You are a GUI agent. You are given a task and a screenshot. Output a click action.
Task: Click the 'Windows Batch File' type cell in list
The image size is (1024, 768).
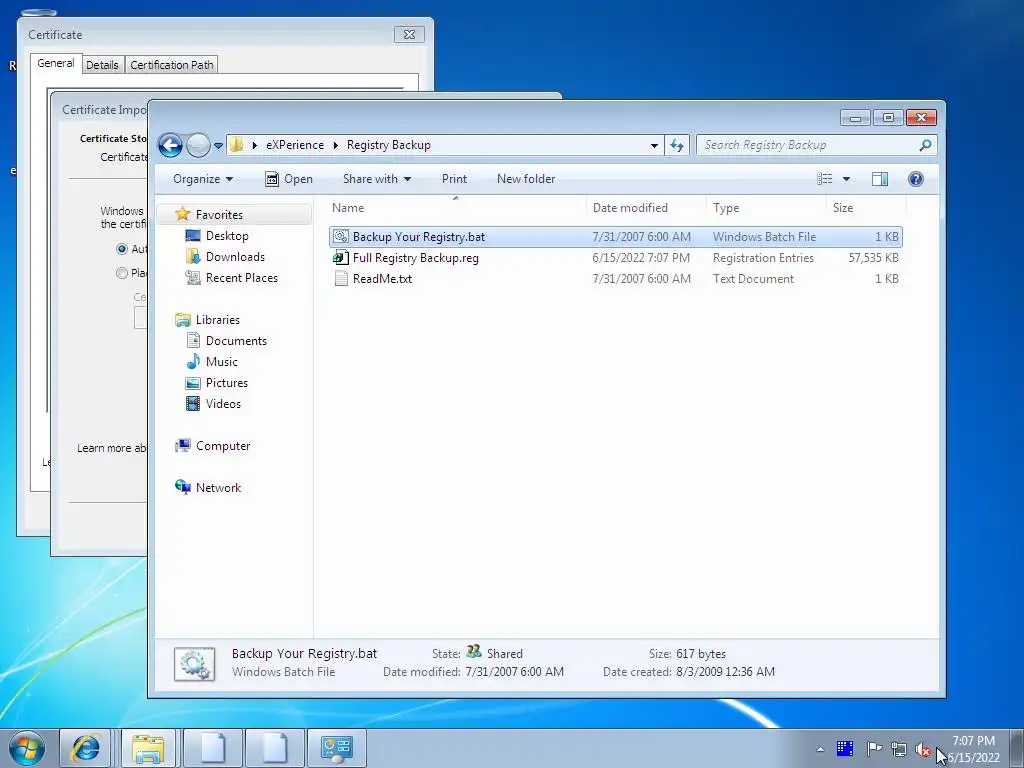tap(764, 237)
